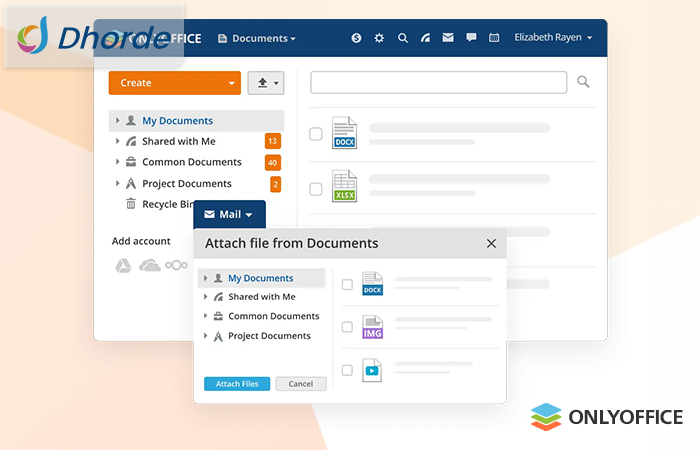Select the IMG file checkbox in dialog
This screenshot has height=450, width=700.
coord(347,327)
